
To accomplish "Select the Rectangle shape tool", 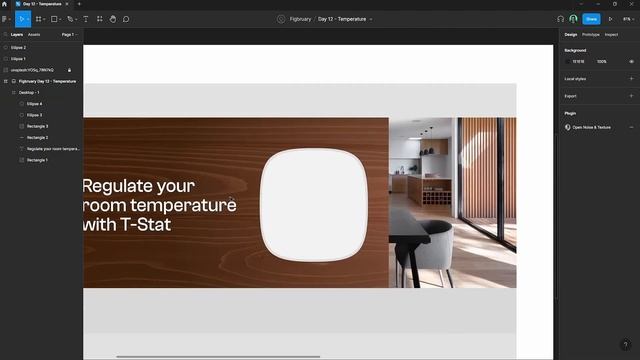I will (x=54, y=19).
